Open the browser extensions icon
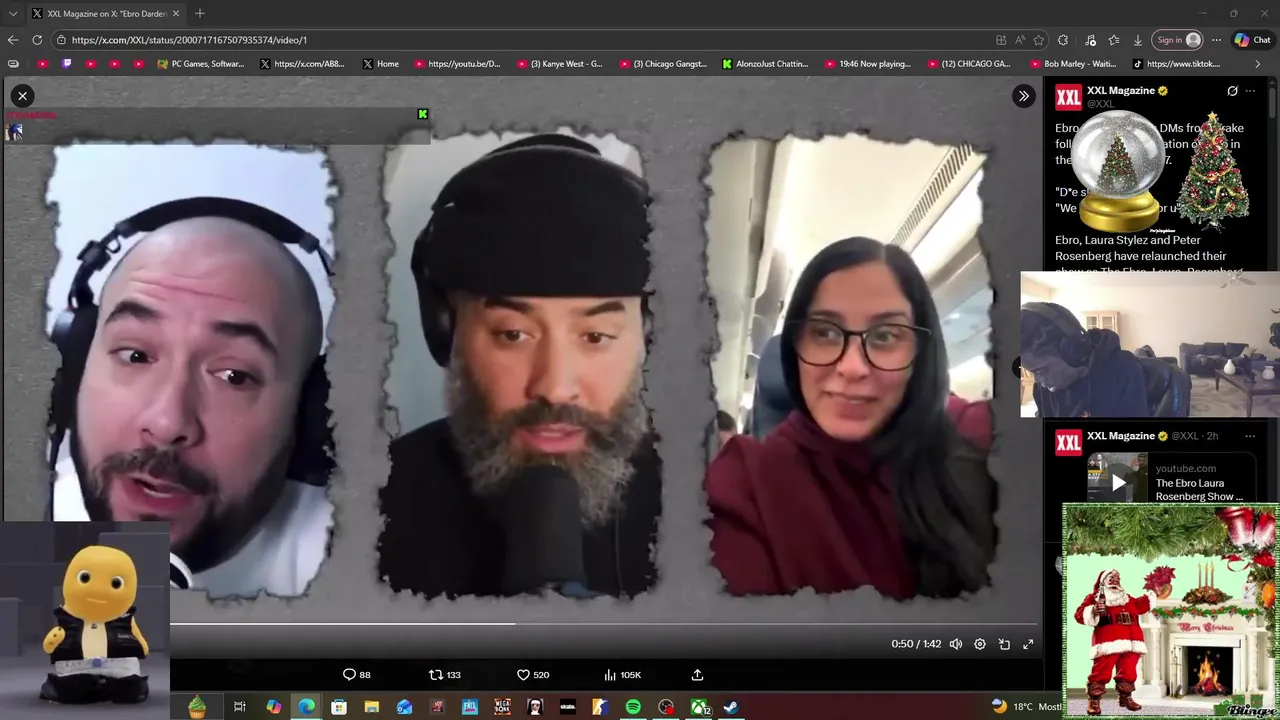 point(1063,40)
